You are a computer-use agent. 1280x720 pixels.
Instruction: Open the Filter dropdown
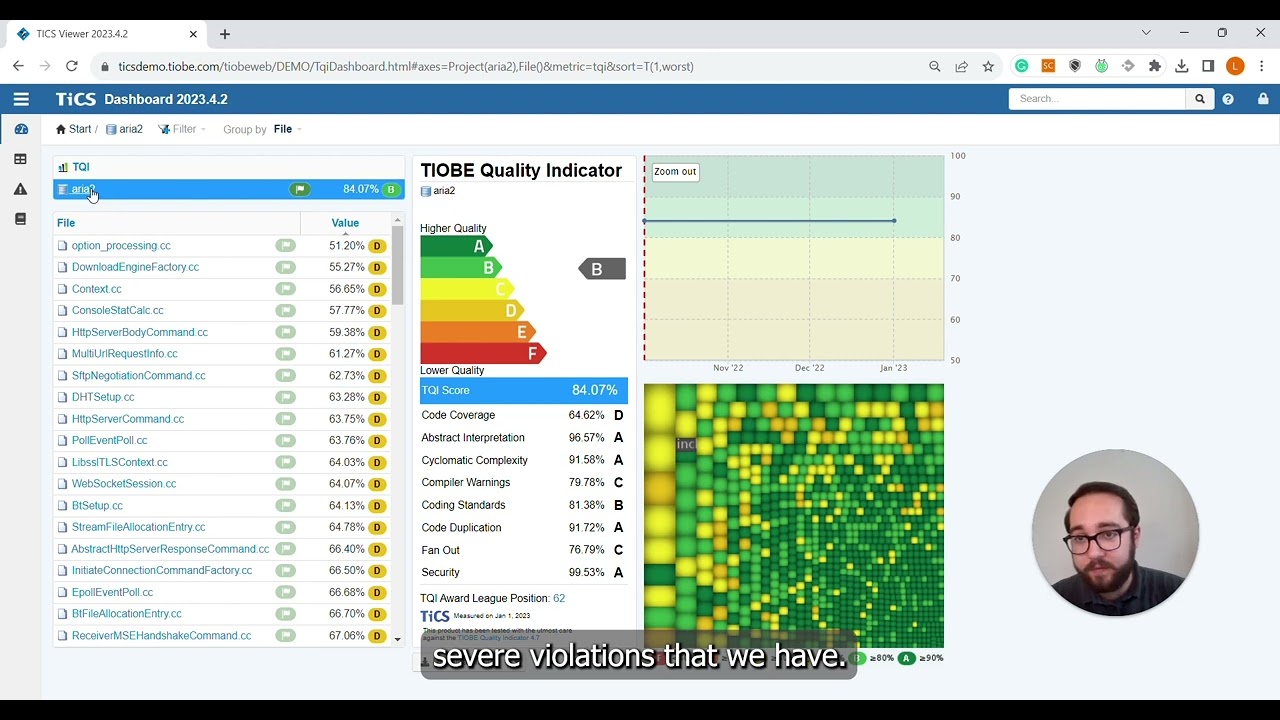(181, 129)
